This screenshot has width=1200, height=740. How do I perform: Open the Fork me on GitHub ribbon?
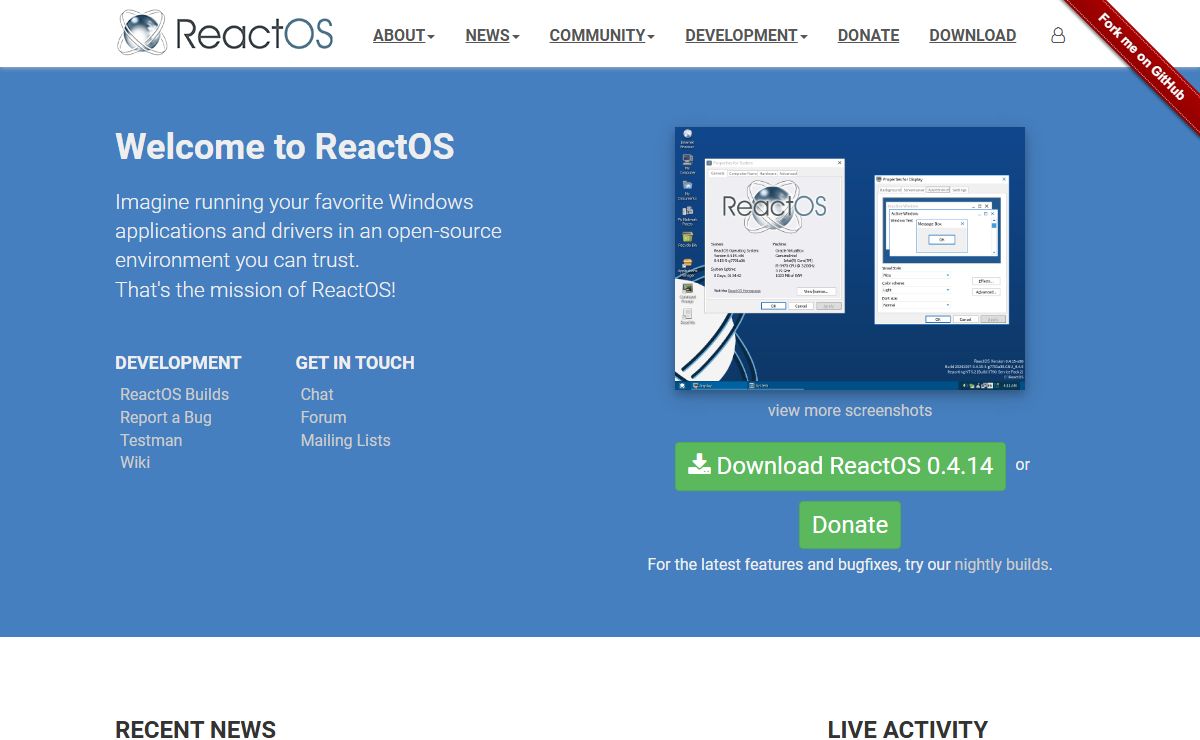tap(1141, 56)
